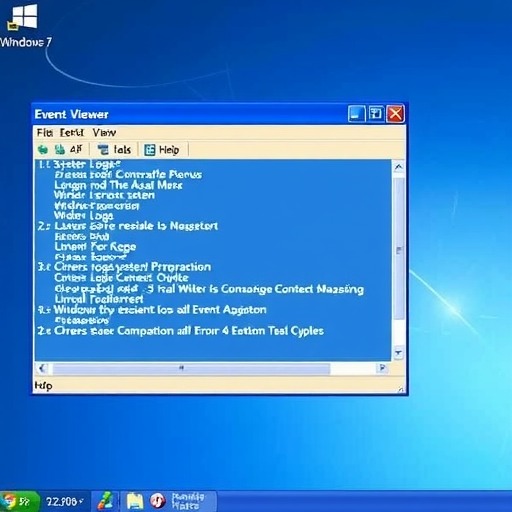Open the Windows 7 desktop shortcut
The image size is (512, 512).
[x=24, y=25]
